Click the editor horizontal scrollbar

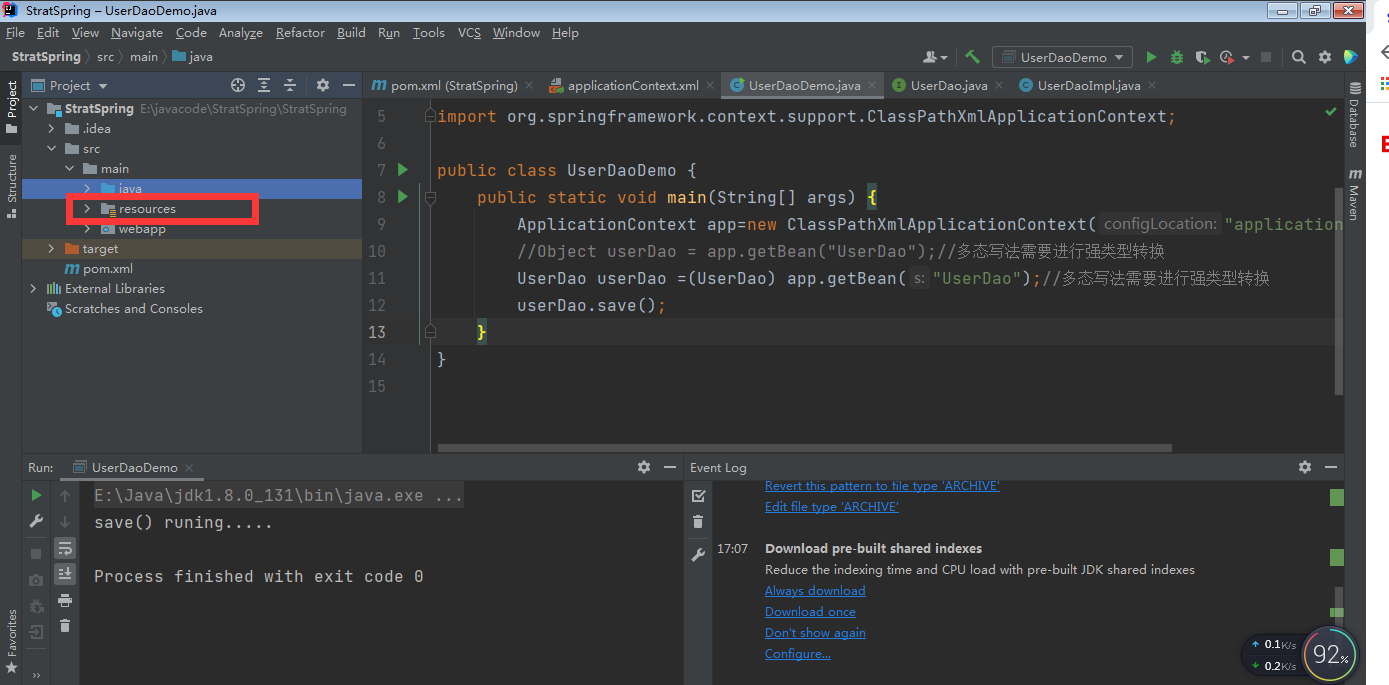(804, 448)
